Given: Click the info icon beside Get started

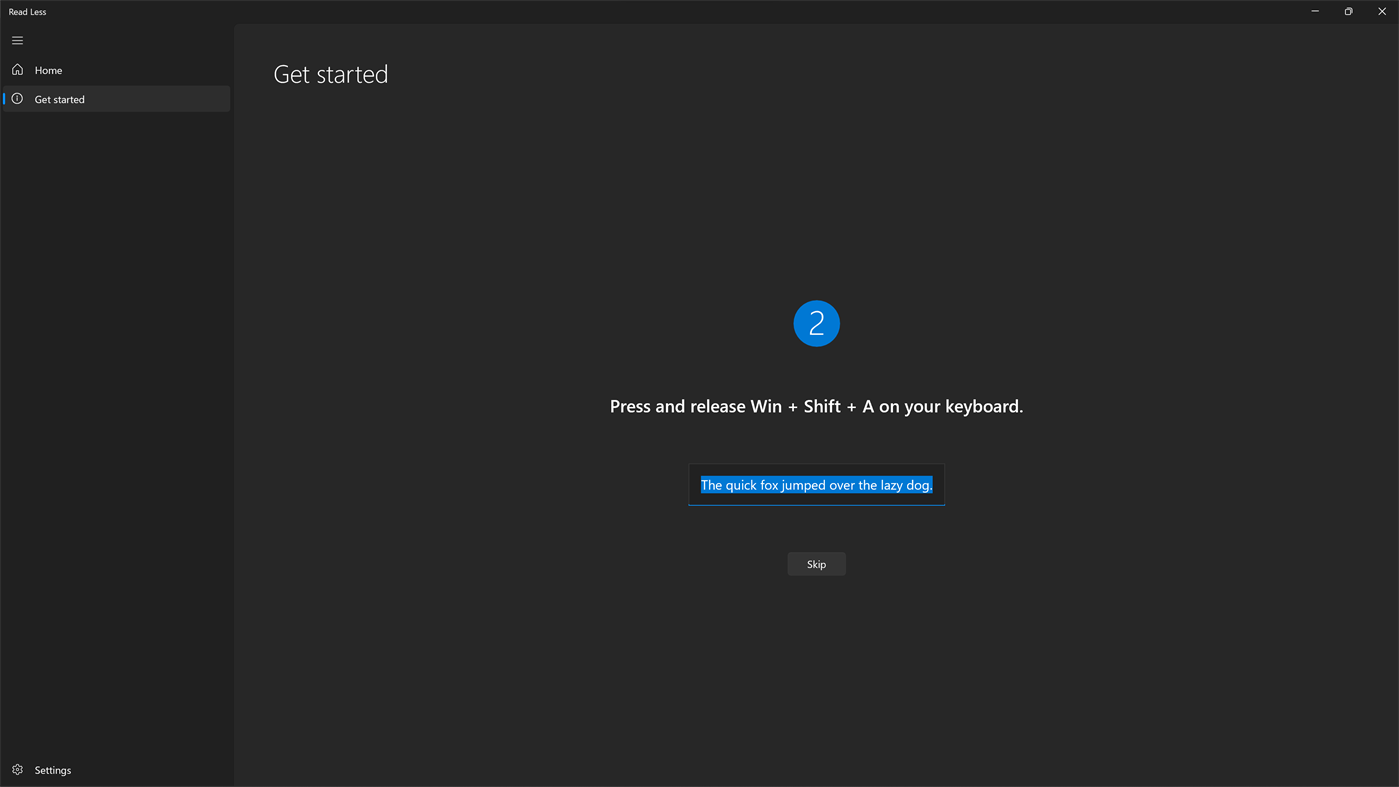Looking at the screenshot, I should pos(15,98).
